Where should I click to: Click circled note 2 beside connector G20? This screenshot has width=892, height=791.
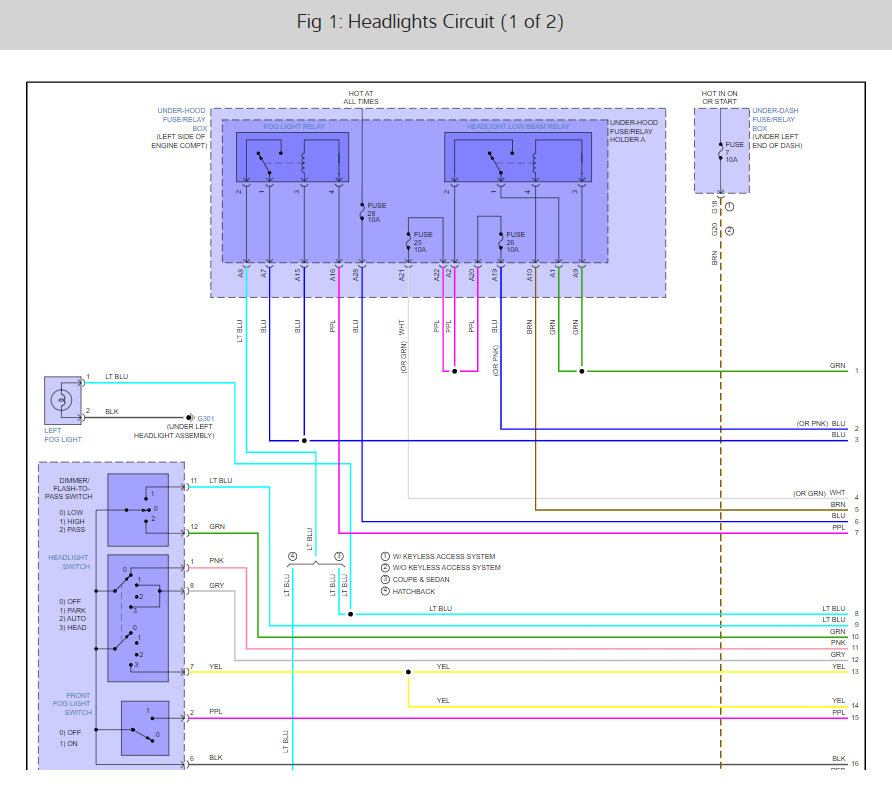729,230
